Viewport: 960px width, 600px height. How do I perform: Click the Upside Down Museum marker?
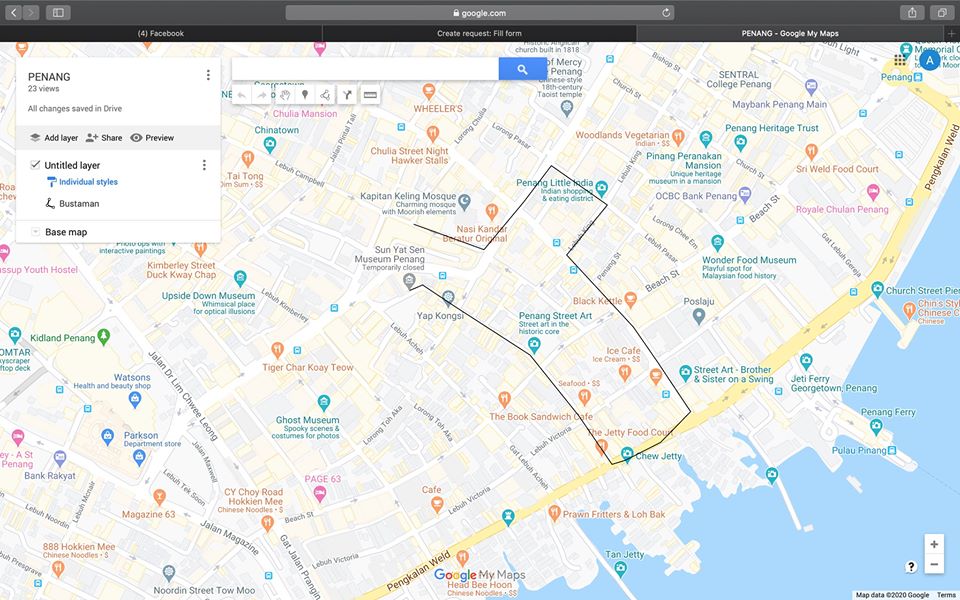[x=240, y=278]
